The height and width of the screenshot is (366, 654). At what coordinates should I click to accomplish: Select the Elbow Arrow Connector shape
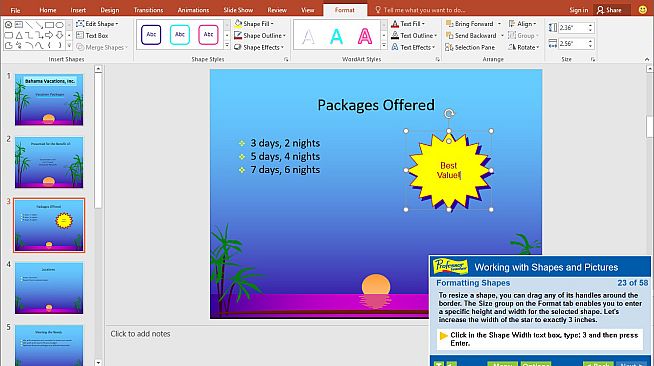click(x=39, y=35)
